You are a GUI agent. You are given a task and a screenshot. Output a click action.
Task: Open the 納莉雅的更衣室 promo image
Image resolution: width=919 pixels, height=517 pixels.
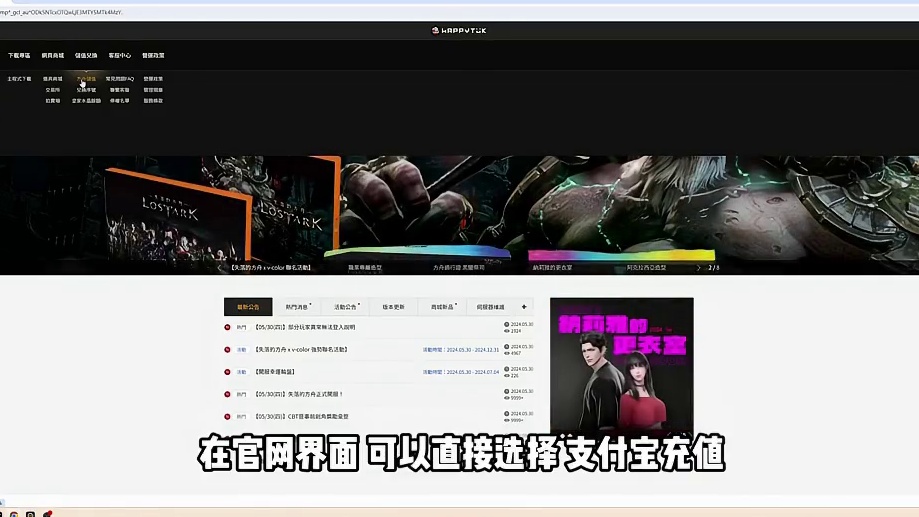(x=622, y=365)
